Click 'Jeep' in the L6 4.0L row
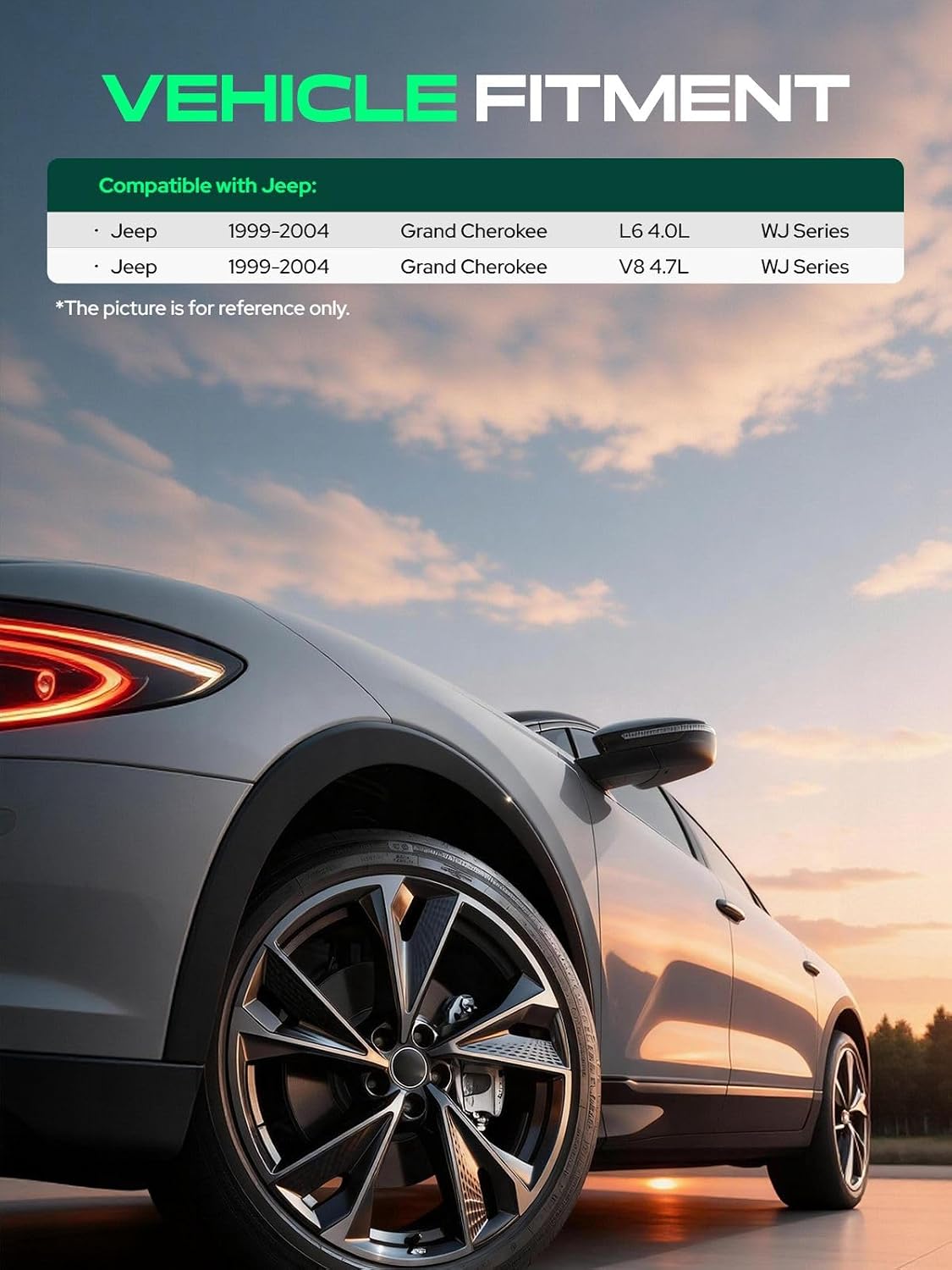 tap(134, 231)
